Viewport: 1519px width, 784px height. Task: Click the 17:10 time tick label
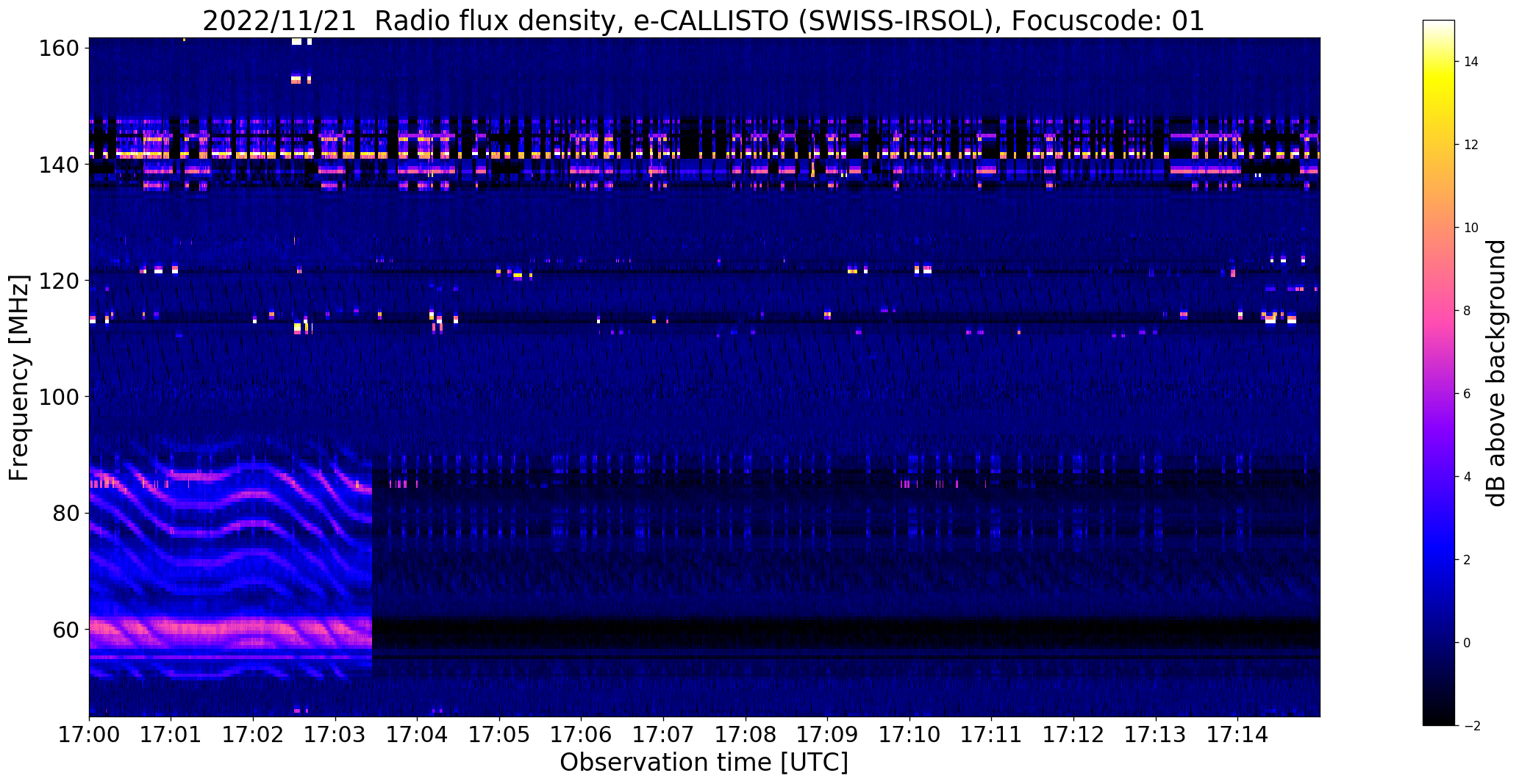click(x=910, y=734)
